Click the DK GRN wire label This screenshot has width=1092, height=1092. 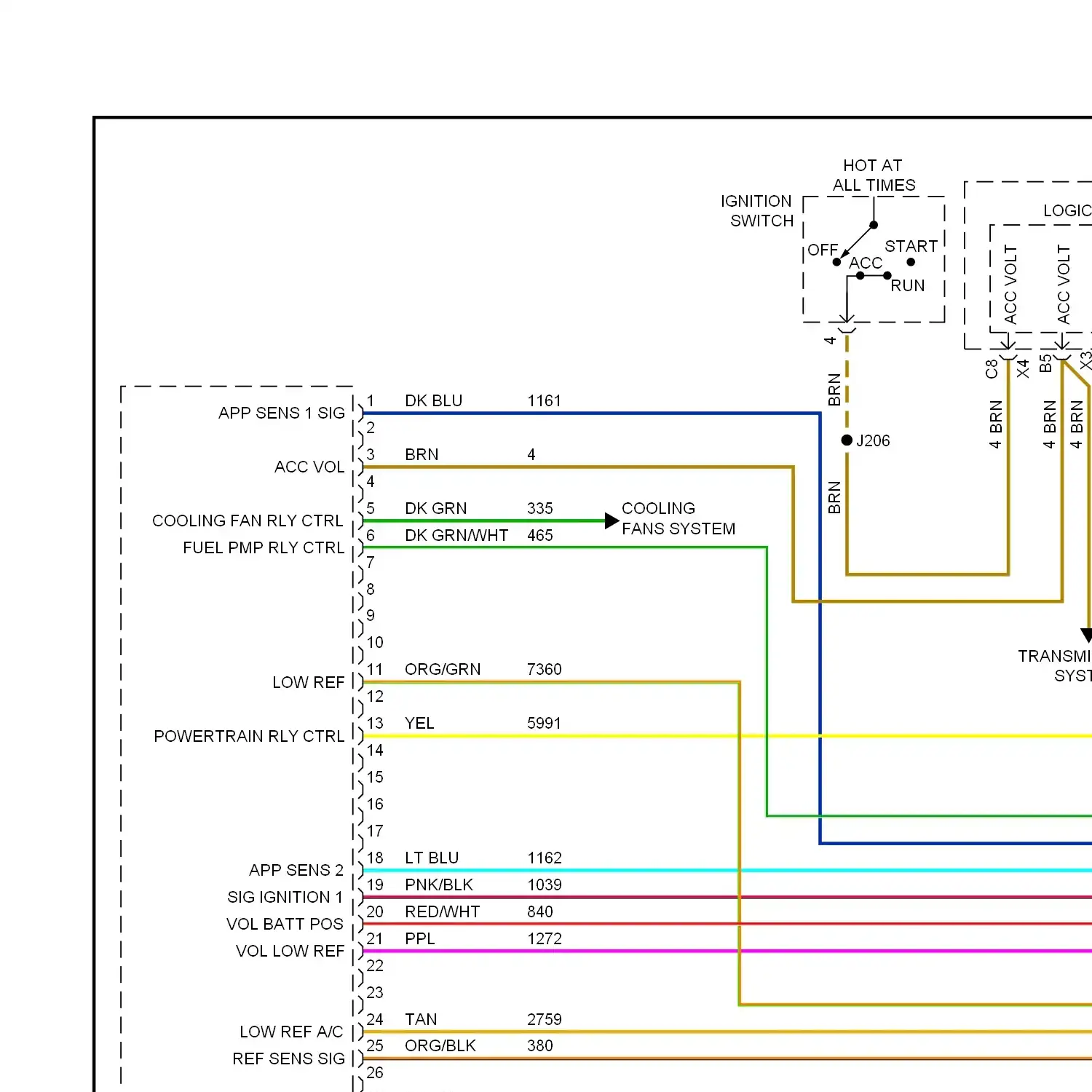pyautogui.click(x=436, y=508)
